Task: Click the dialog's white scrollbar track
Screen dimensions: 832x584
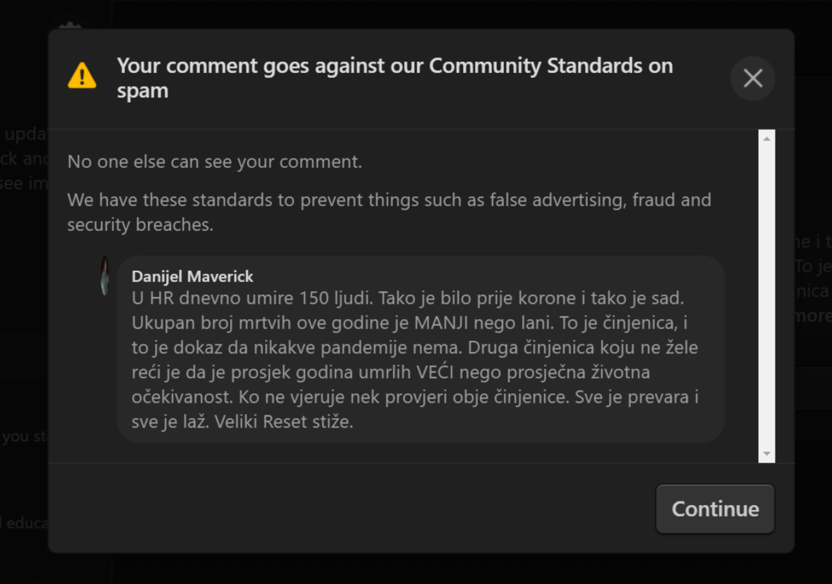Action: pos(767,300)
